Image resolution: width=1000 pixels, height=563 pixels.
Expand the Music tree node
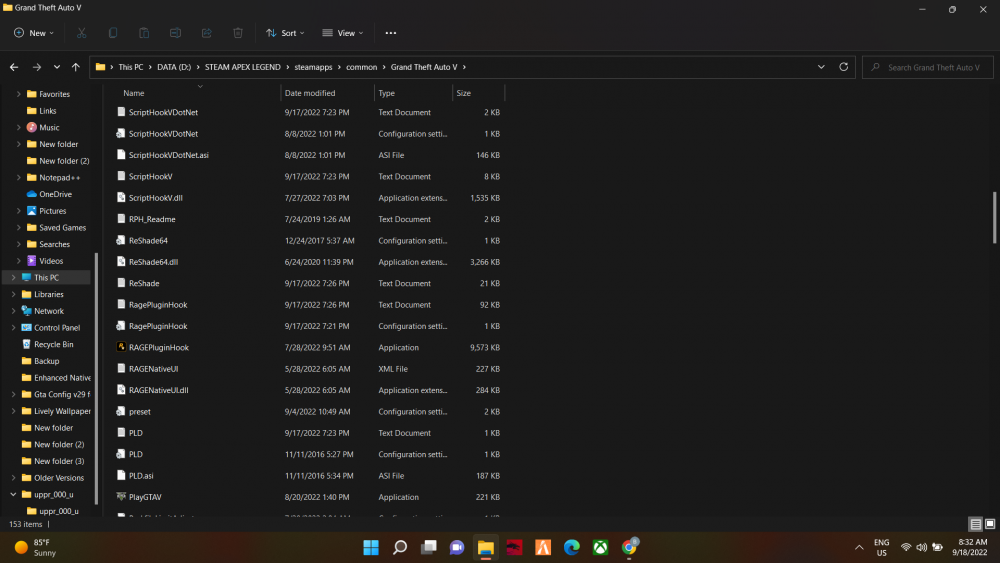coord(18,128)
